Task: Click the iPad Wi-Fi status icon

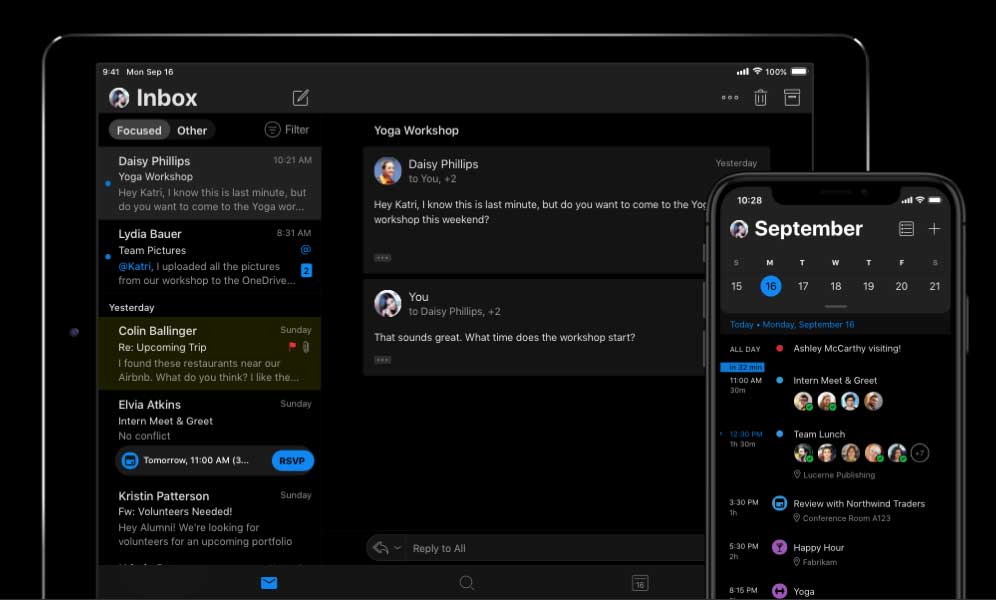Action: tap(757, 71)
